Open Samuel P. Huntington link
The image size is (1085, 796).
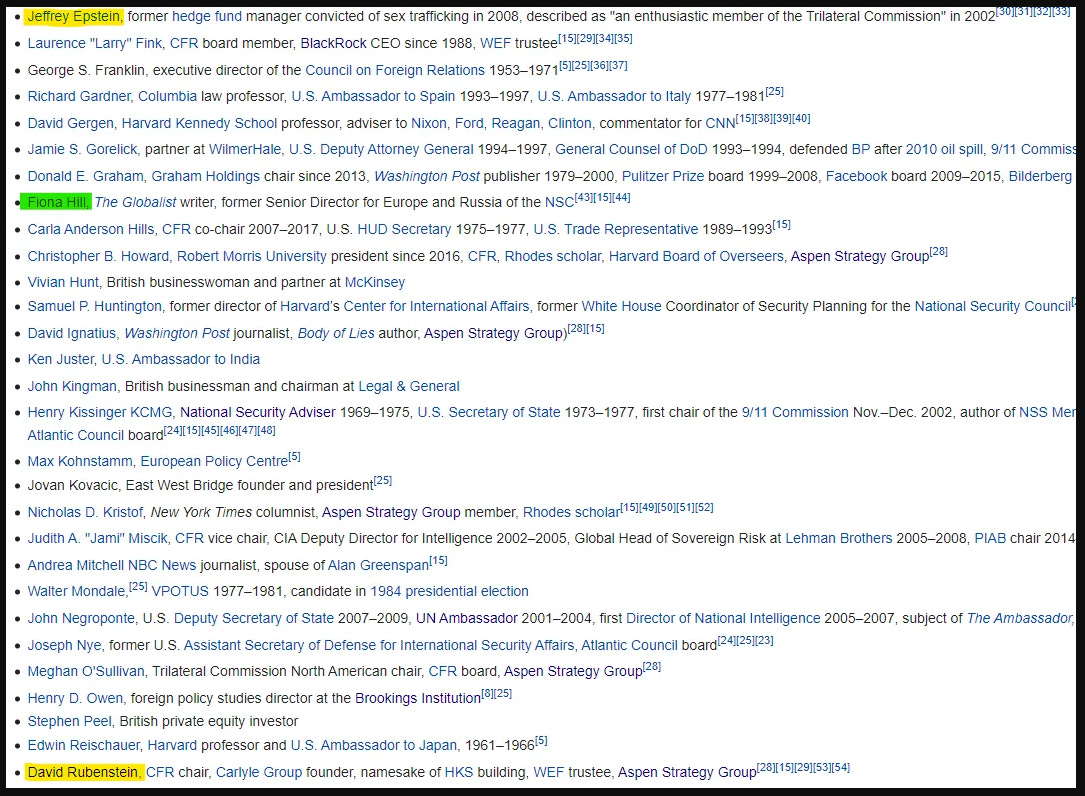tap(95, 306)
